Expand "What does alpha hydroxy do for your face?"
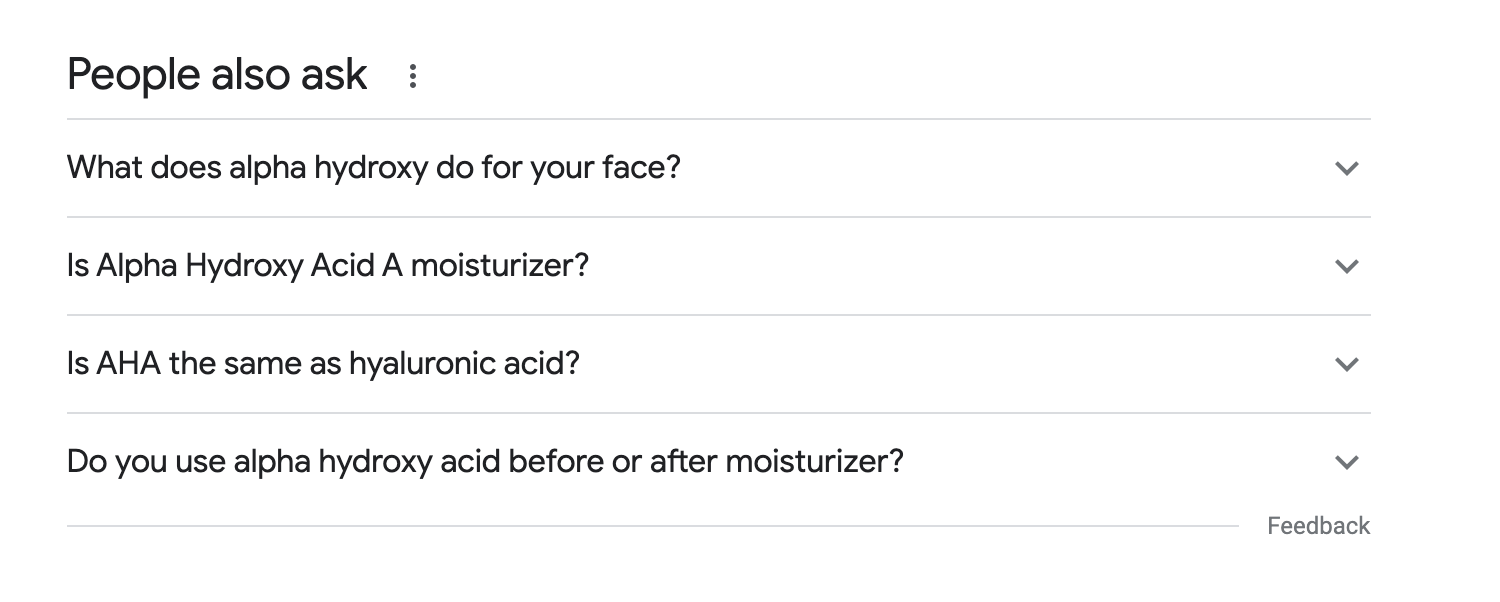The image size is (1500, 602). [373, 167]
